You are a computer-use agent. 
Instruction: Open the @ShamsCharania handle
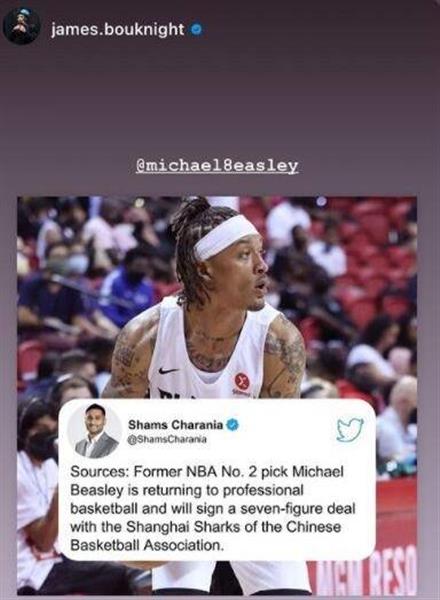click(168, 440)
